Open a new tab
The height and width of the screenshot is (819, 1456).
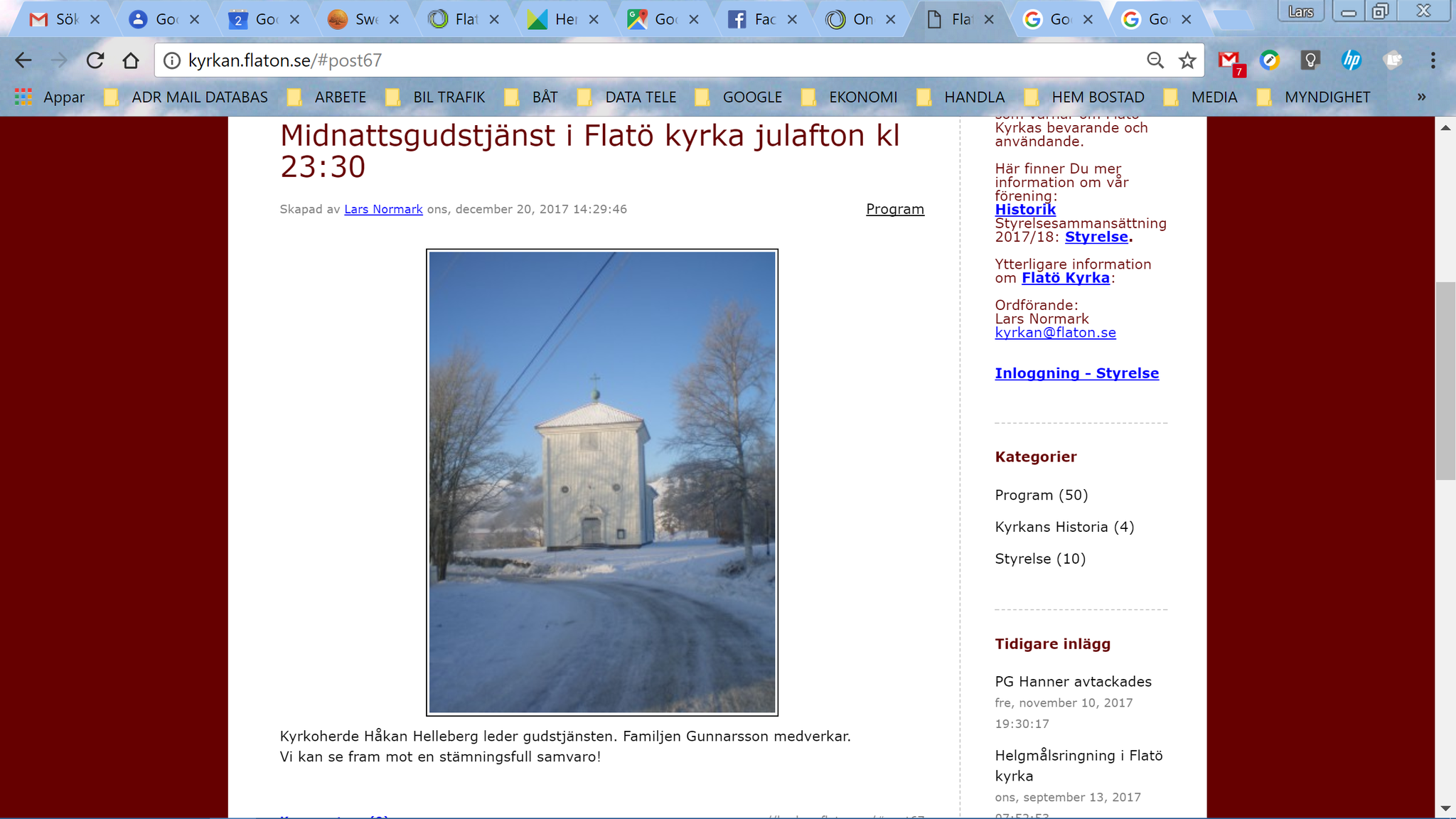click(1233, 21)
